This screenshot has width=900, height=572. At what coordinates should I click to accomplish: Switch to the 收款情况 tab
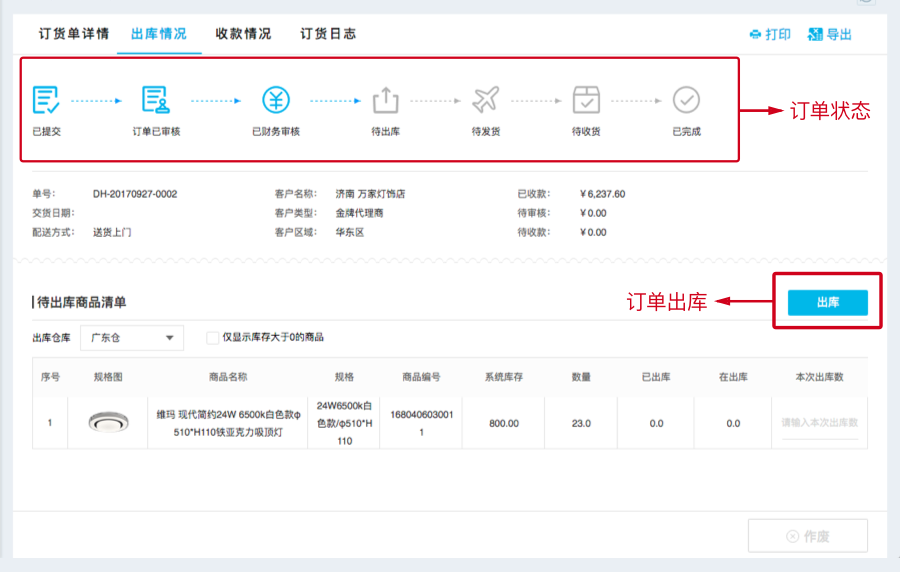(243, 34)
